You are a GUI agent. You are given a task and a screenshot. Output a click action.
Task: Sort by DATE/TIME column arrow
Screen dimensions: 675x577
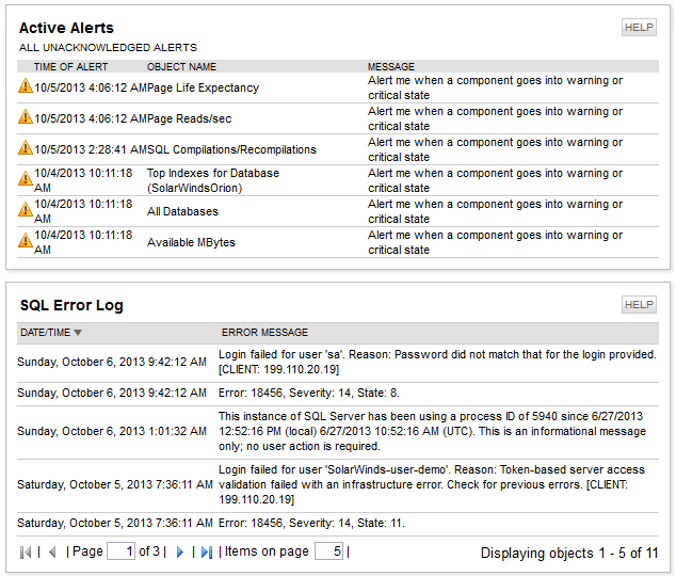coord(77,332)
